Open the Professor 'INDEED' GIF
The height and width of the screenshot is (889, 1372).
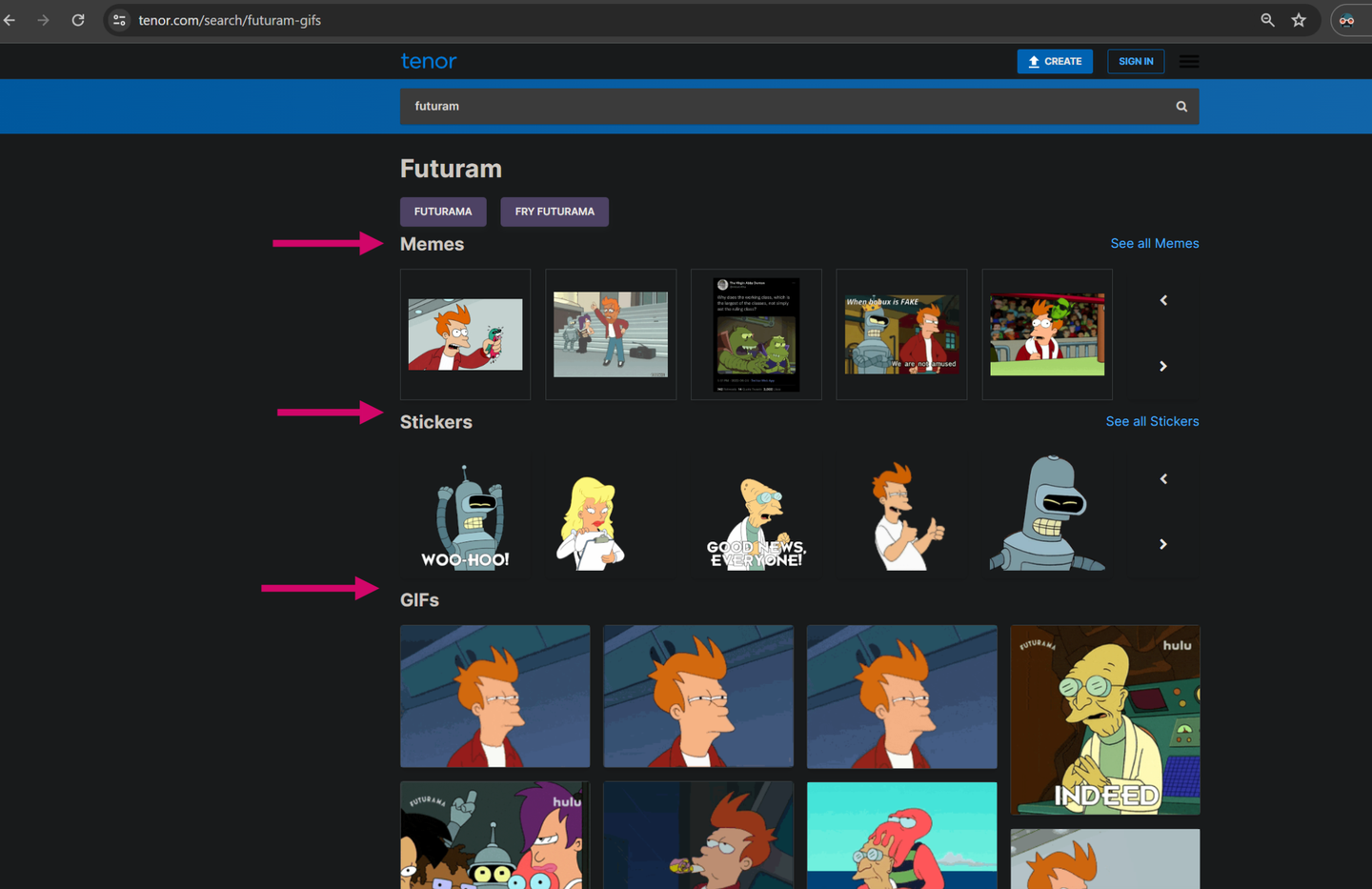pyautogui.click(x=1105, y=719)
